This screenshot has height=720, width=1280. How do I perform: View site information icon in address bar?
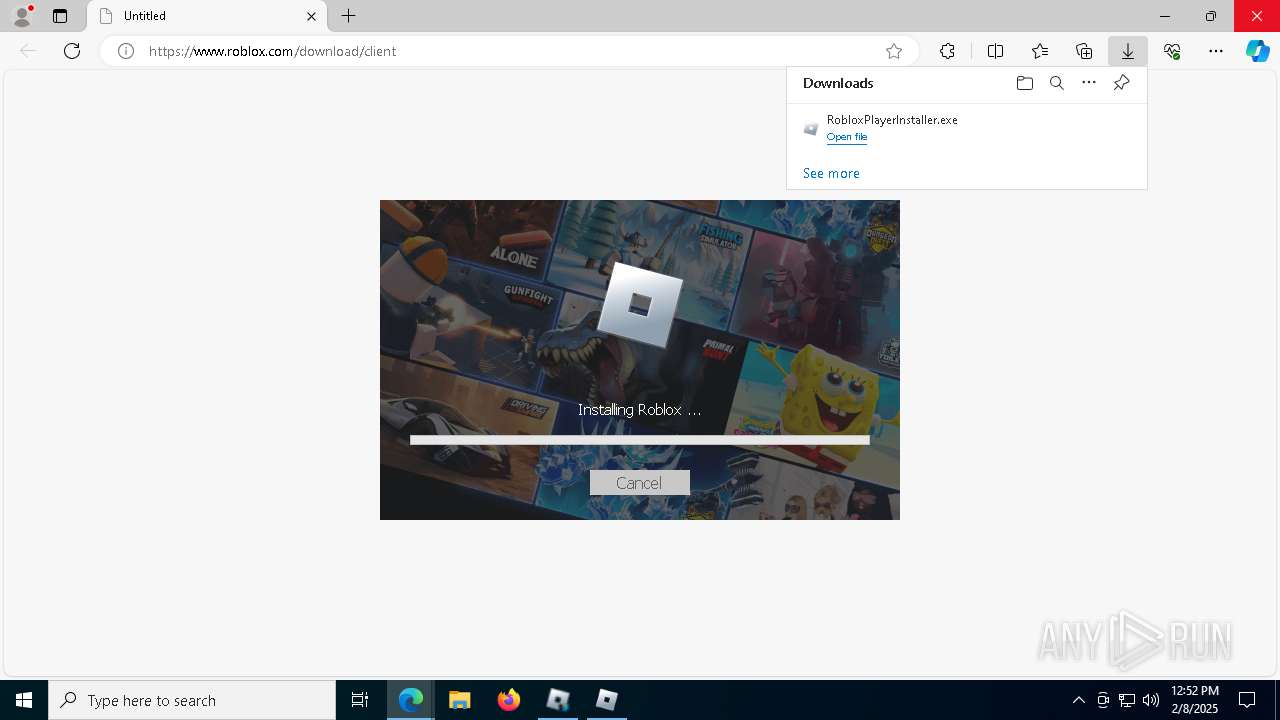(126, 51)
